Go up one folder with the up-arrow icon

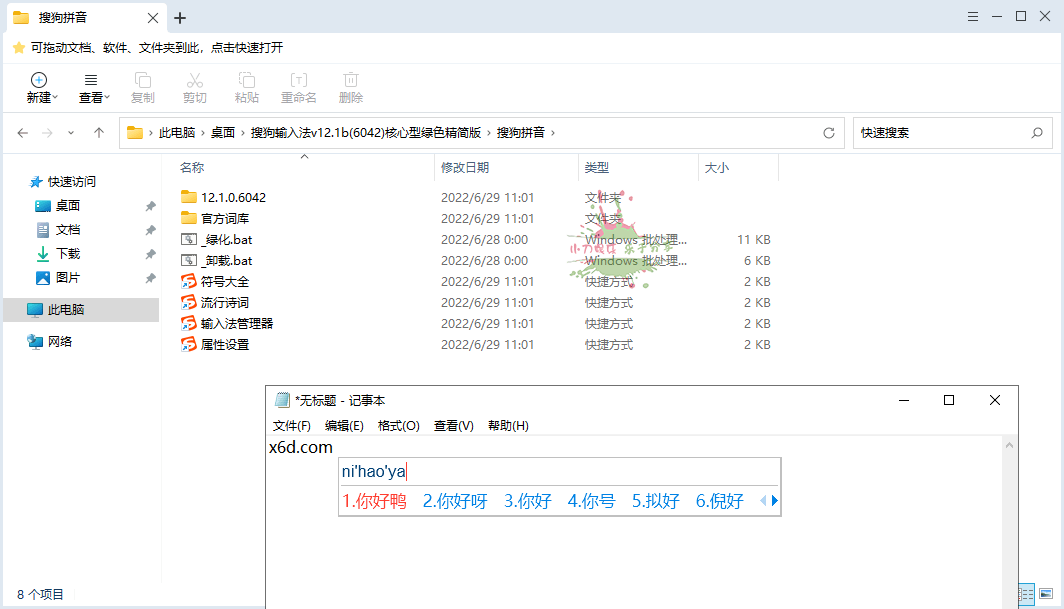[x=98, y=132]
